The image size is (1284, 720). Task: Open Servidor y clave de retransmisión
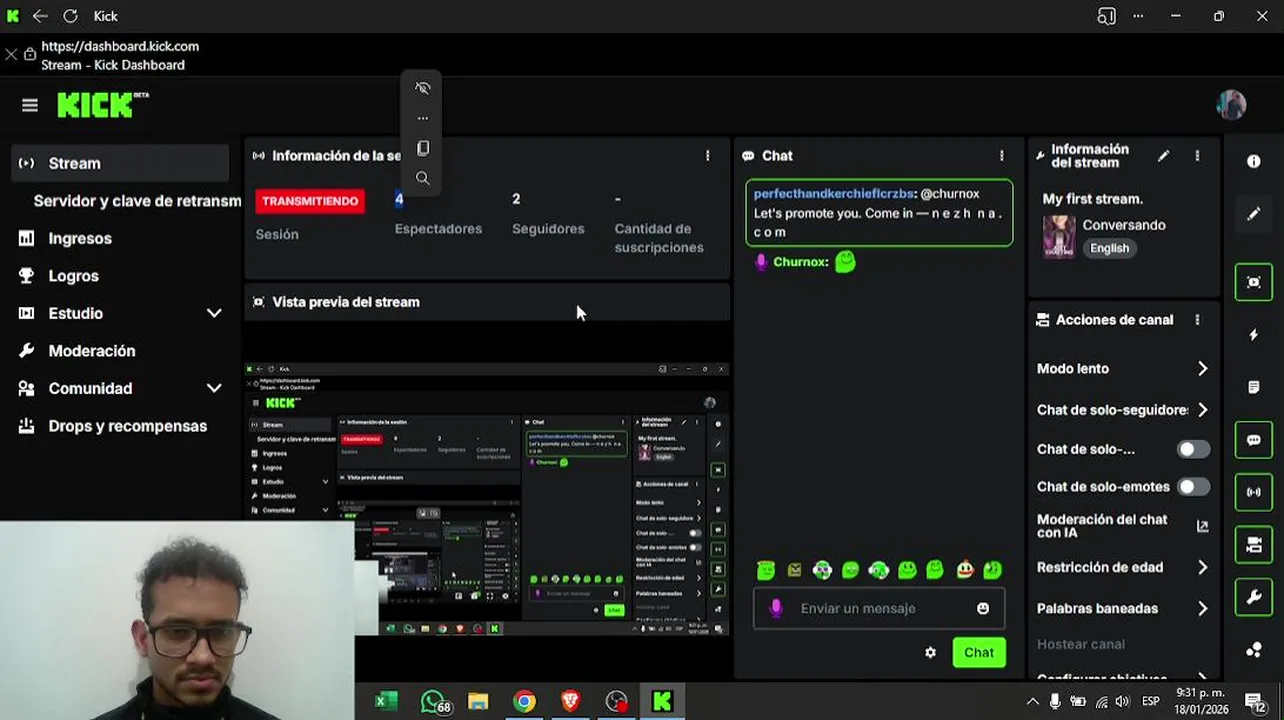(137, 201)
